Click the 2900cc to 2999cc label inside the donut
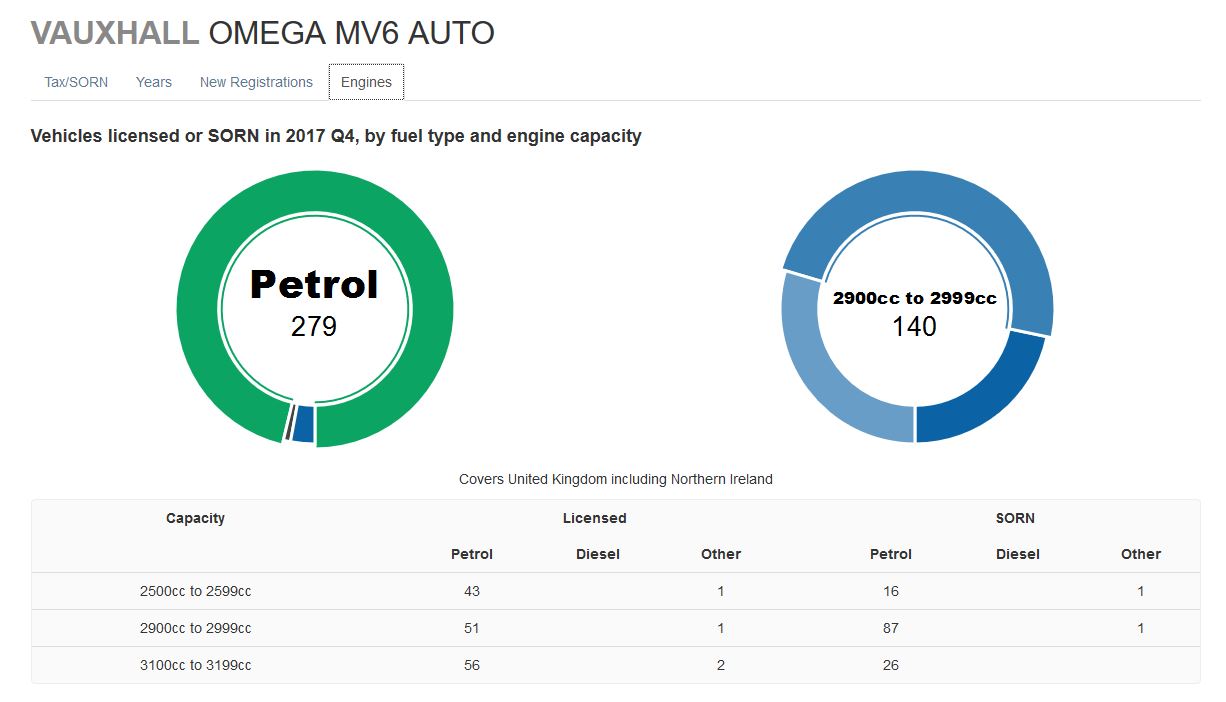The width and height of the screenshot is (1226, 702). (x=915, y=298)
